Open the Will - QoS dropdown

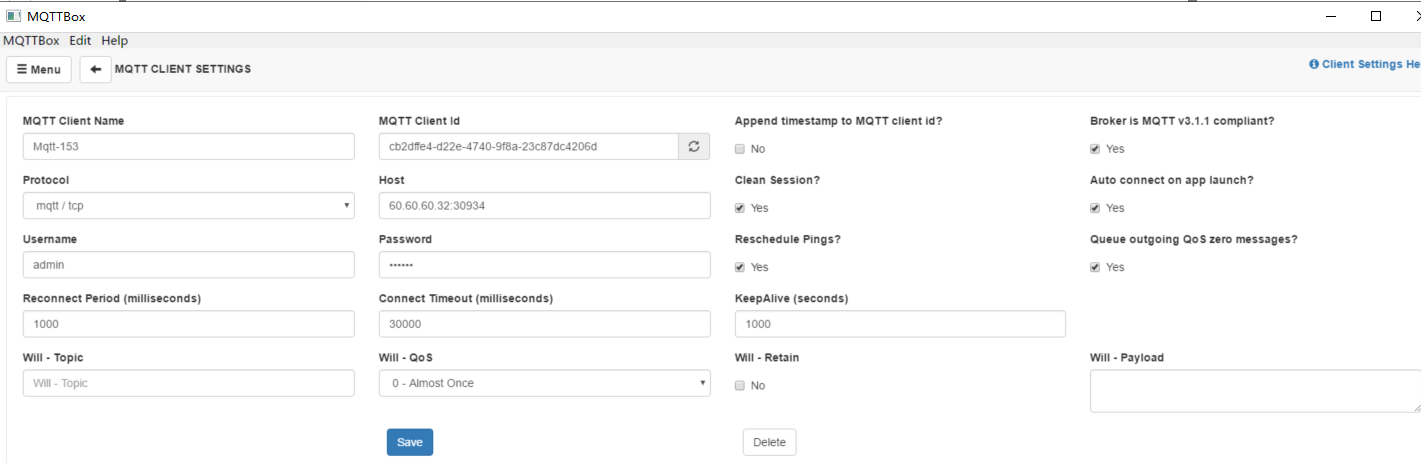(544, 383)
